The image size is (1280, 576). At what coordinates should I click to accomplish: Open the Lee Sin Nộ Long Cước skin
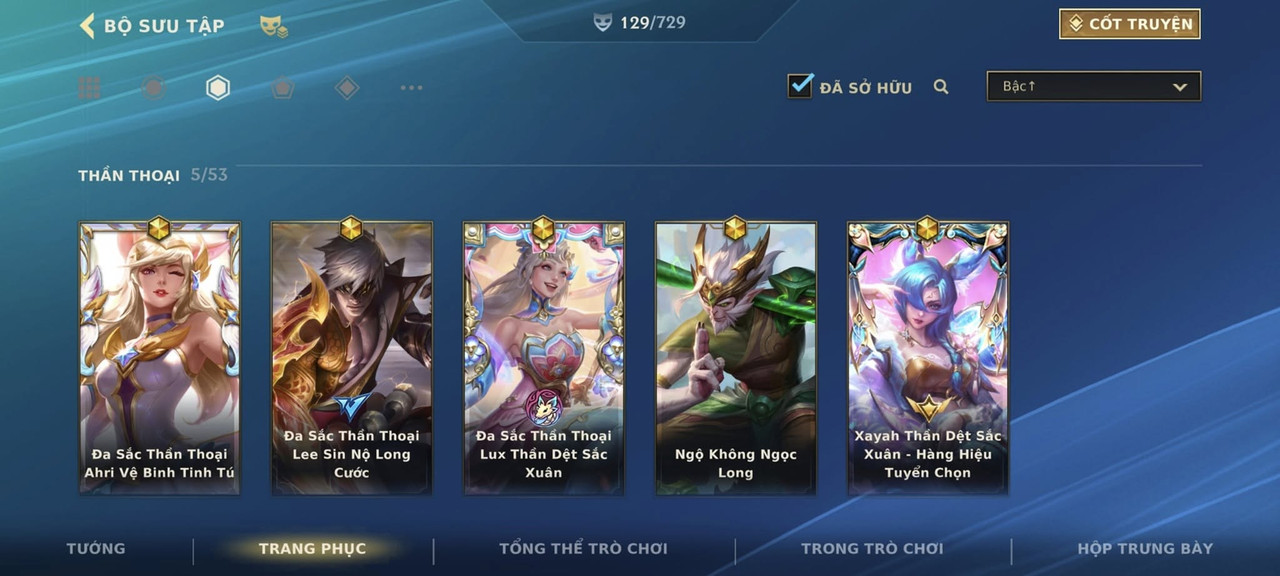(352, 358)
